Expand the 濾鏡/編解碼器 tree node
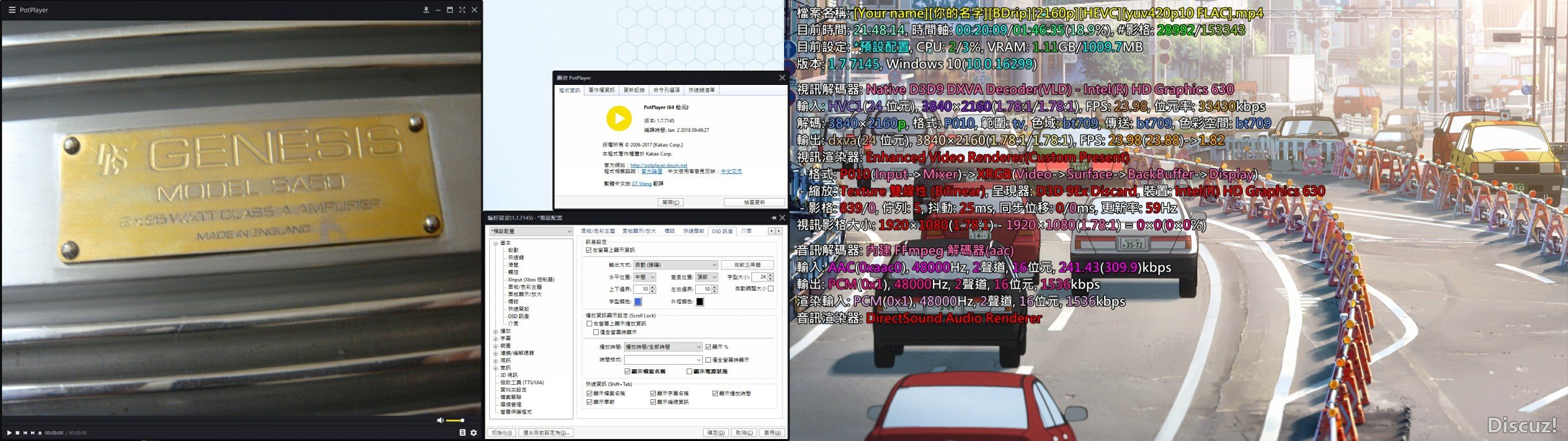Viewport: 1568px width, 441px height. pos(495,353)
